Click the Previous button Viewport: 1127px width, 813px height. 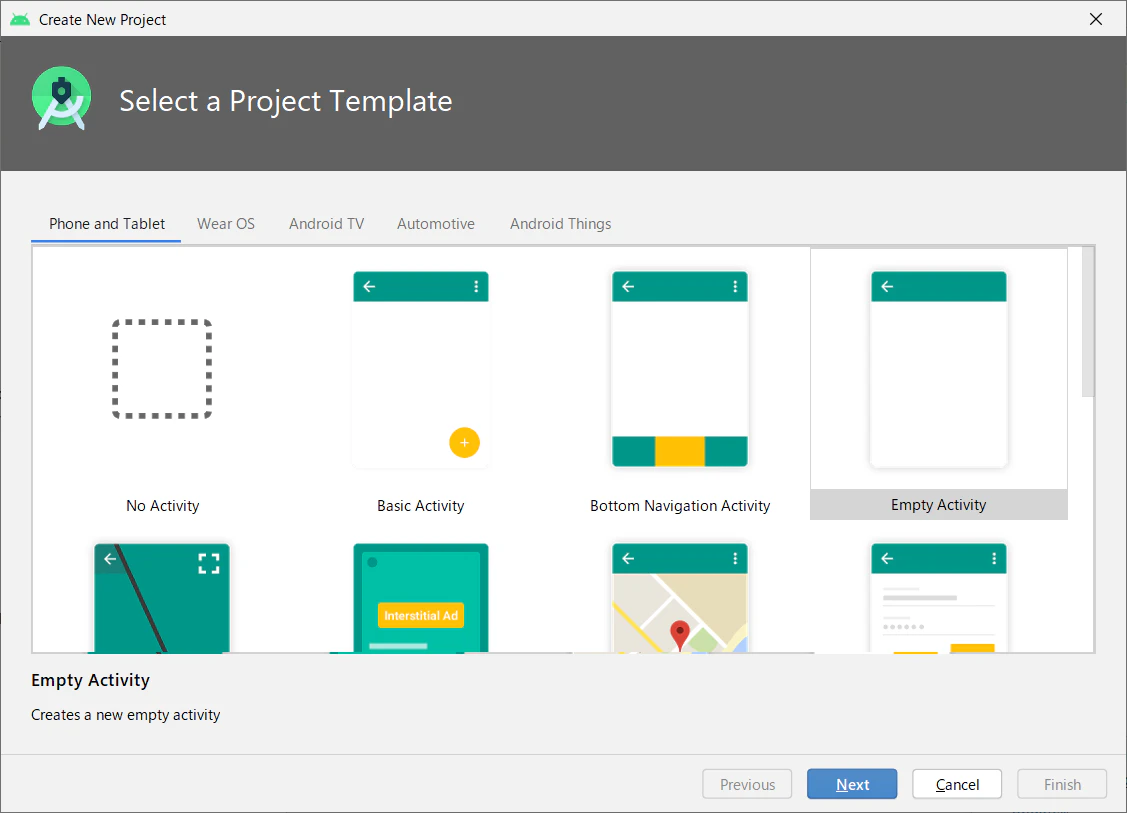click(747, 784)
